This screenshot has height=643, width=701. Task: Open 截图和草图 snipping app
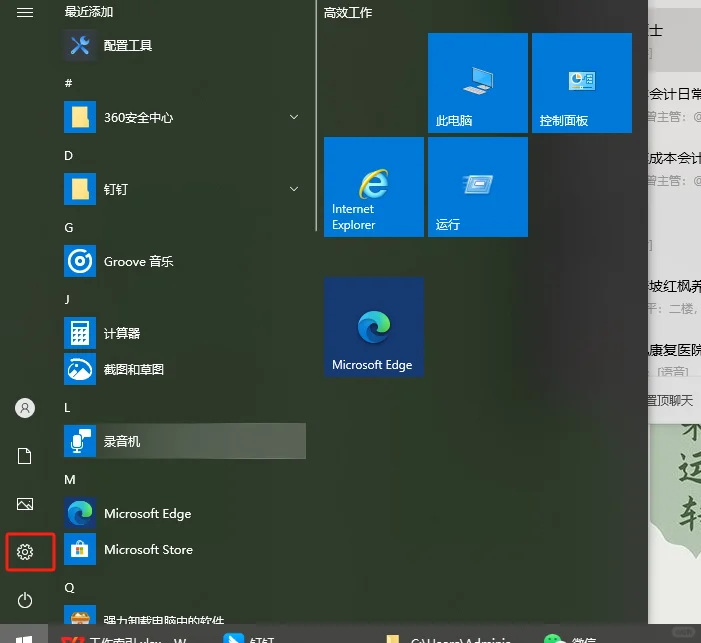[x=185, y=369]
